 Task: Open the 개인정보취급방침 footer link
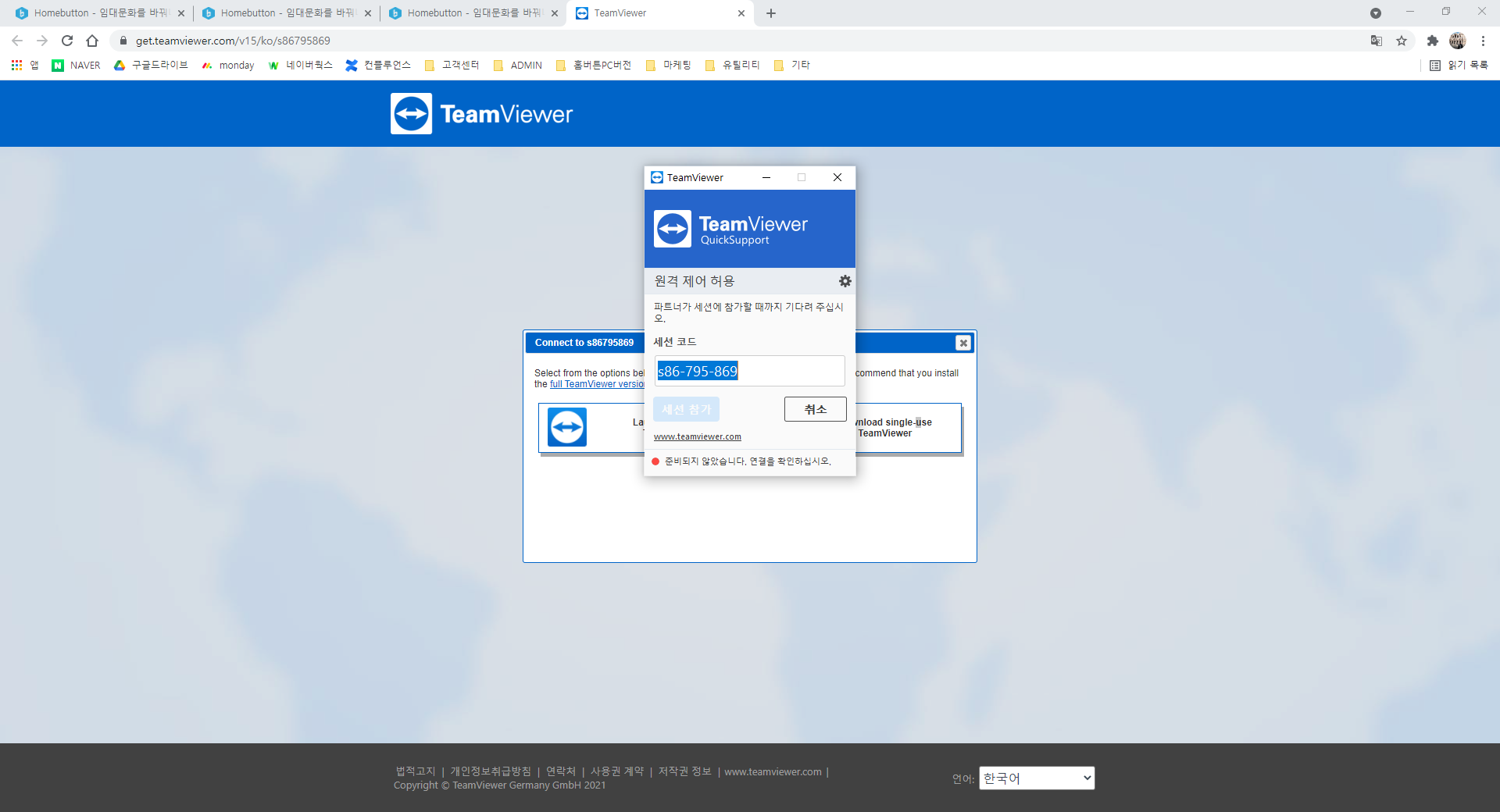point(491,771)
